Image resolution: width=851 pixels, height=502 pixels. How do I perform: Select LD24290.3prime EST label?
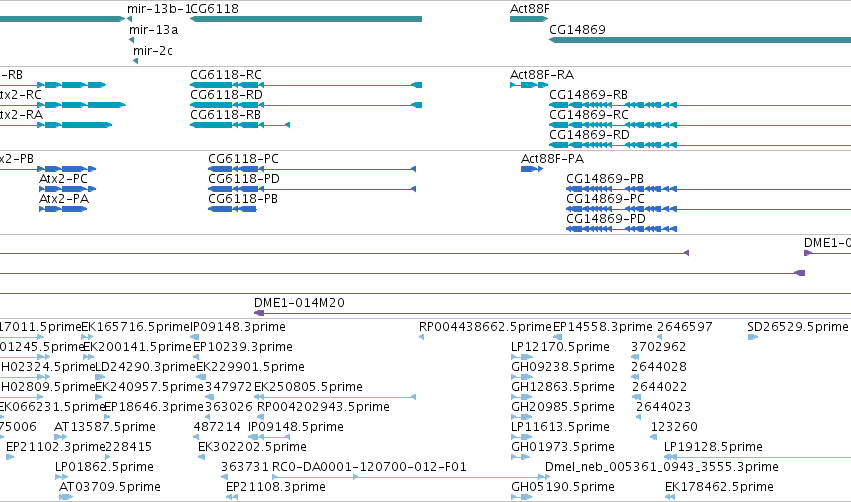[x=145, y=367]
